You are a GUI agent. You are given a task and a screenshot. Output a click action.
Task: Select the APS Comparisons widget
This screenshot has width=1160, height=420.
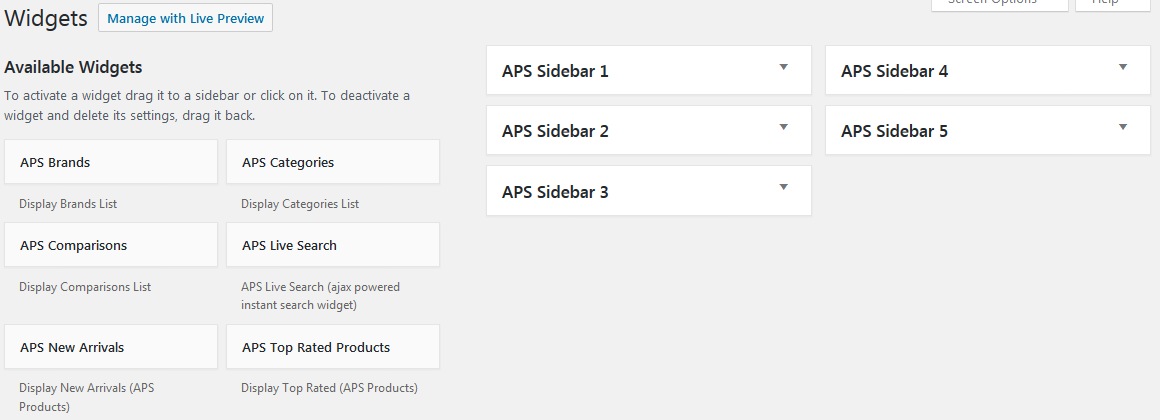[x=111, y=245]
